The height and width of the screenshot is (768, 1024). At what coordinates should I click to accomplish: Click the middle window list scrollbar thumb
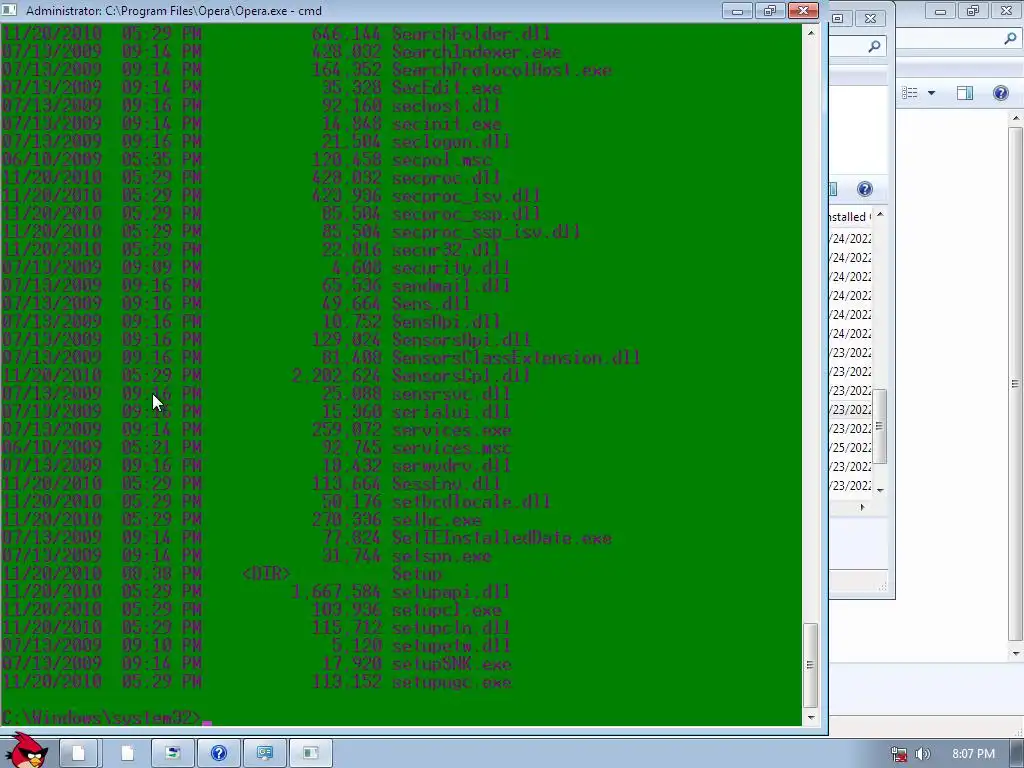point(880,426)
